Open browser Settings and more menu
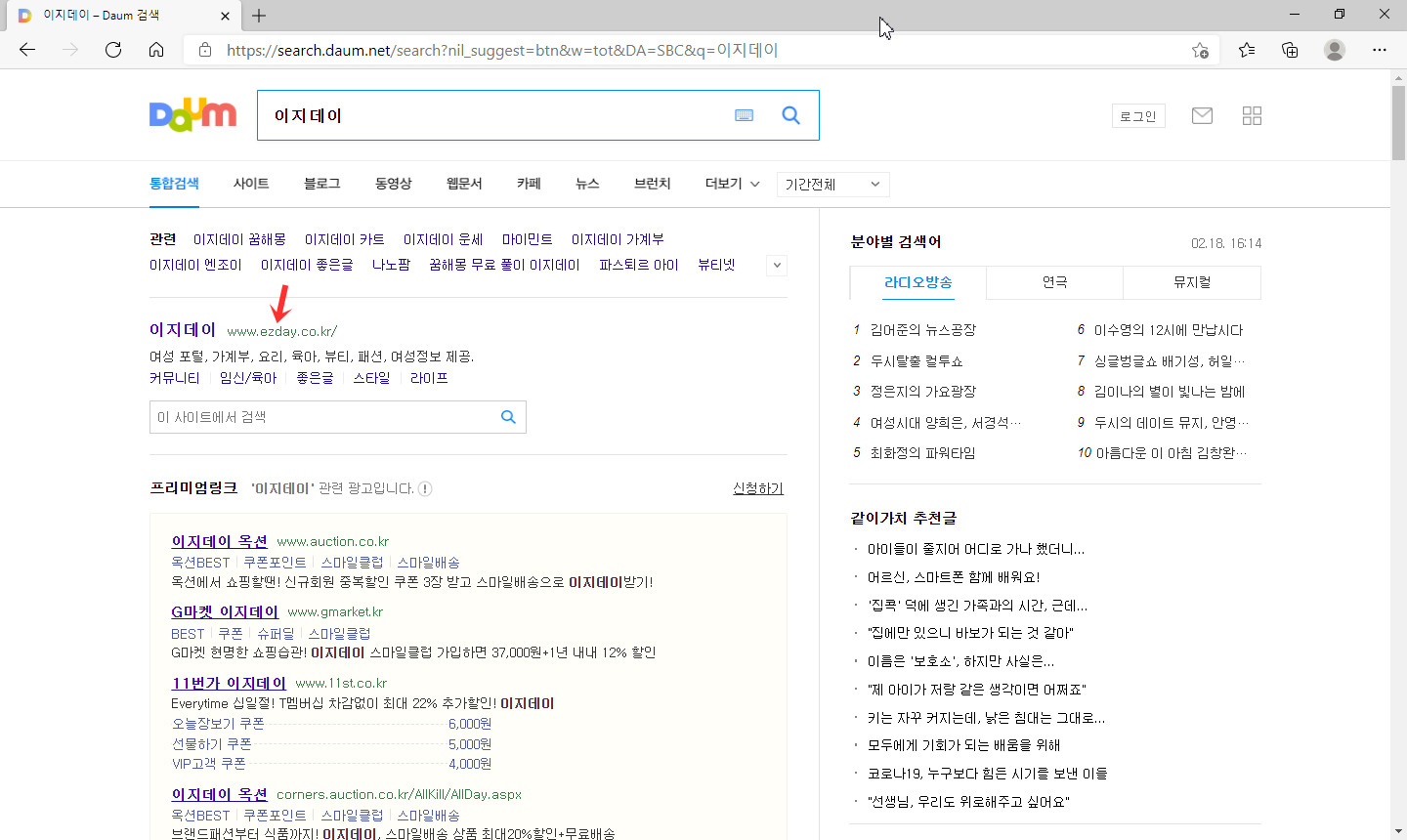The height and width of the screenshot is (840, 1407). 1380,50
